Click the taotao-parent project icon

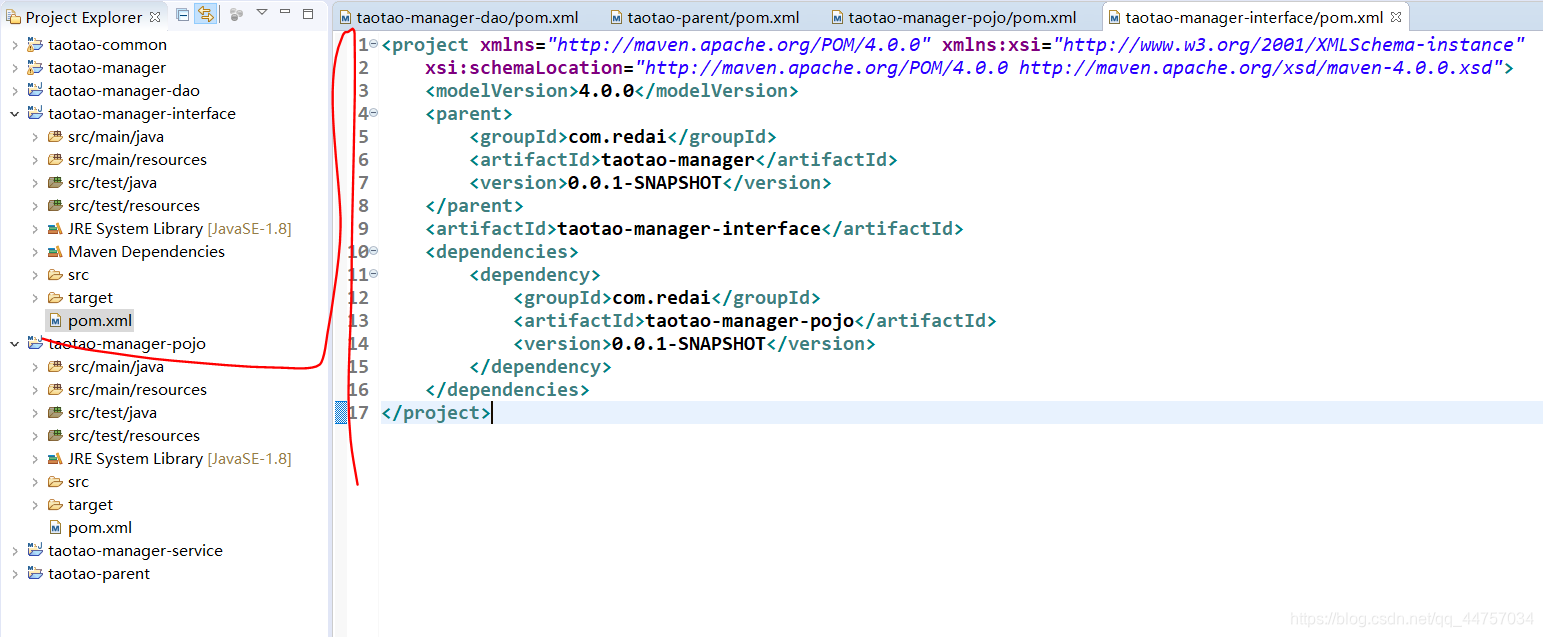pyautogui.click(x=35, y=574)
